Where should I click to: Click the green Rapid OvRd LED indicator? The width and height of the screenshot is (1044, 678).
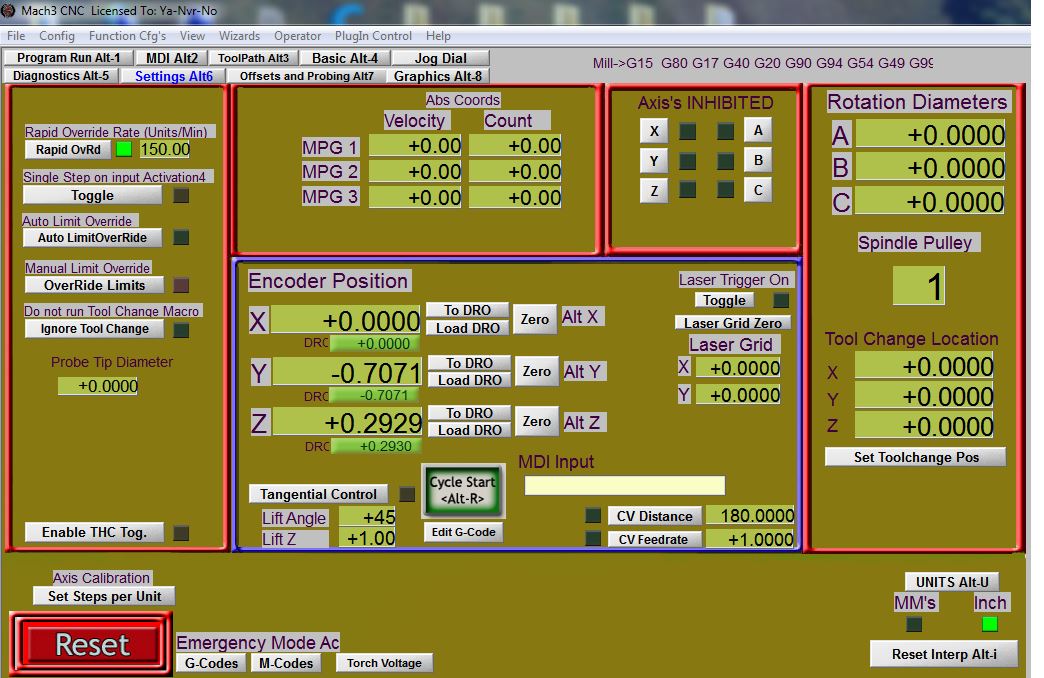point(124,150)
